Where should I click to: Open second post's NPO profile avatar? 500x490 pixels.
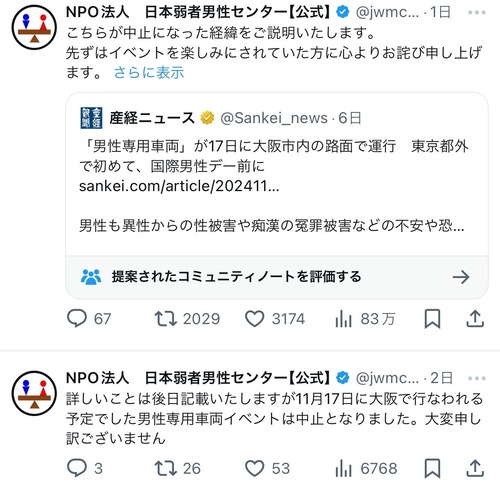click(x=34, y=393)
